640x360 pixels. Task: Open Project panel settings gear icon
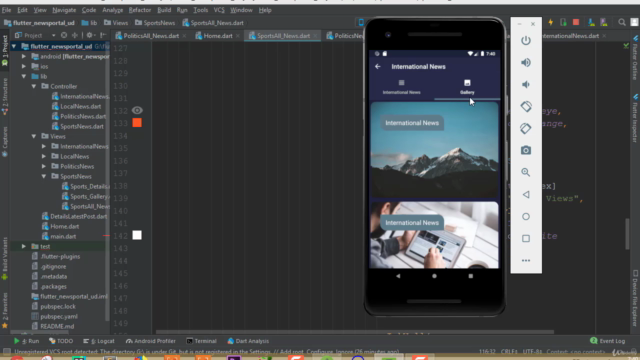click(89, 36)
